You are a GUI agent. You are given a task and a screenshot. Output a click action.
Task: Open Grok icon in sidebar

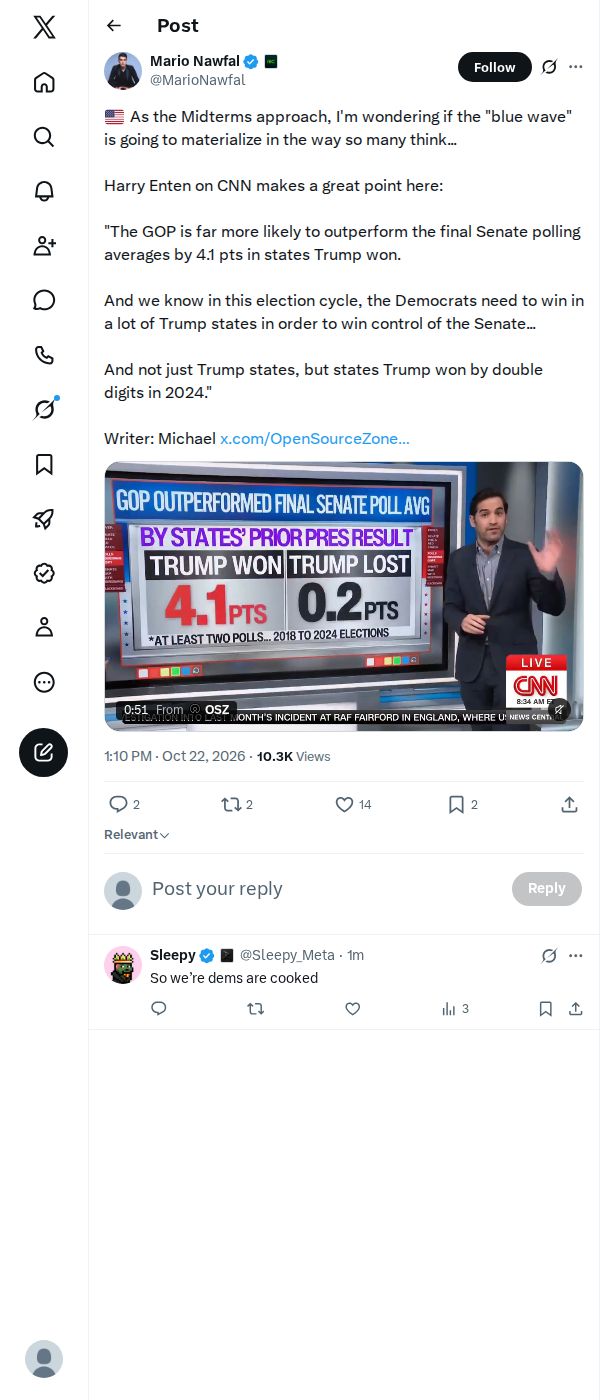point(44,409)
